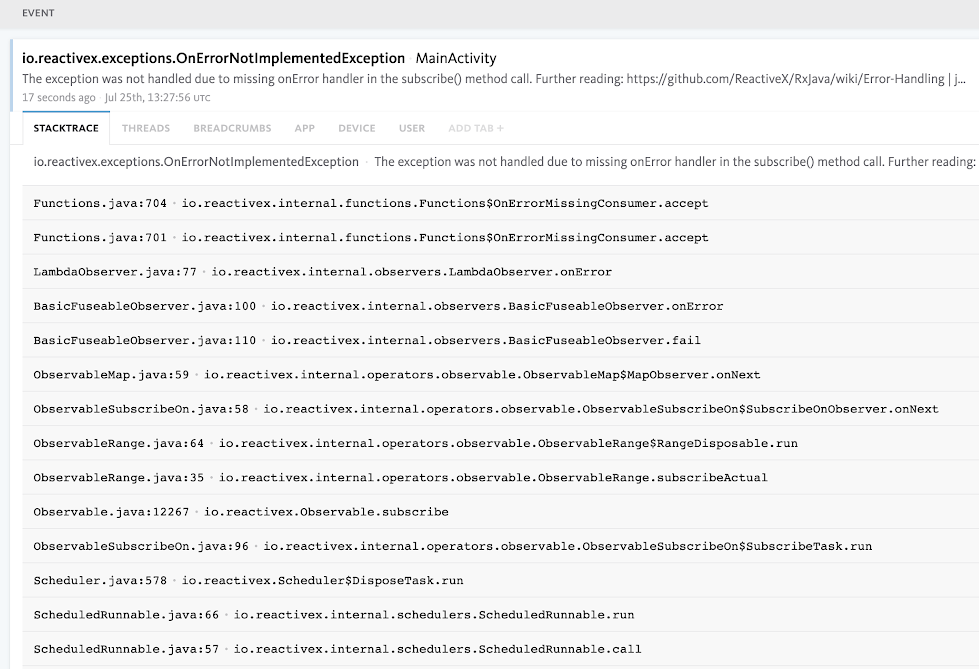979x669 pixels.
Task: Select the ScheduledRunnable.java:57 call frame
Action: [501, 649]
